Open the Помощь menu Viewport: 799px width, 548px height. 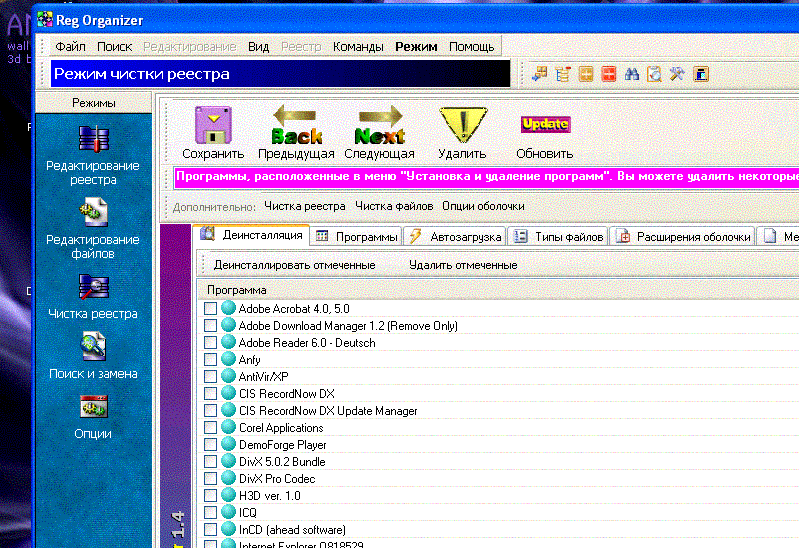(471, 46)
